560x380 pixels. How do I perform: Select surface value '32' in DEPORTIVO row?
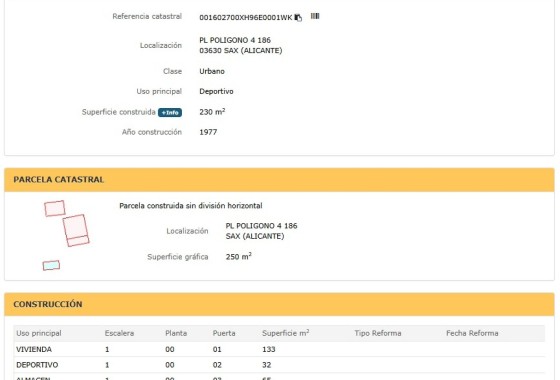click(266, 365)
